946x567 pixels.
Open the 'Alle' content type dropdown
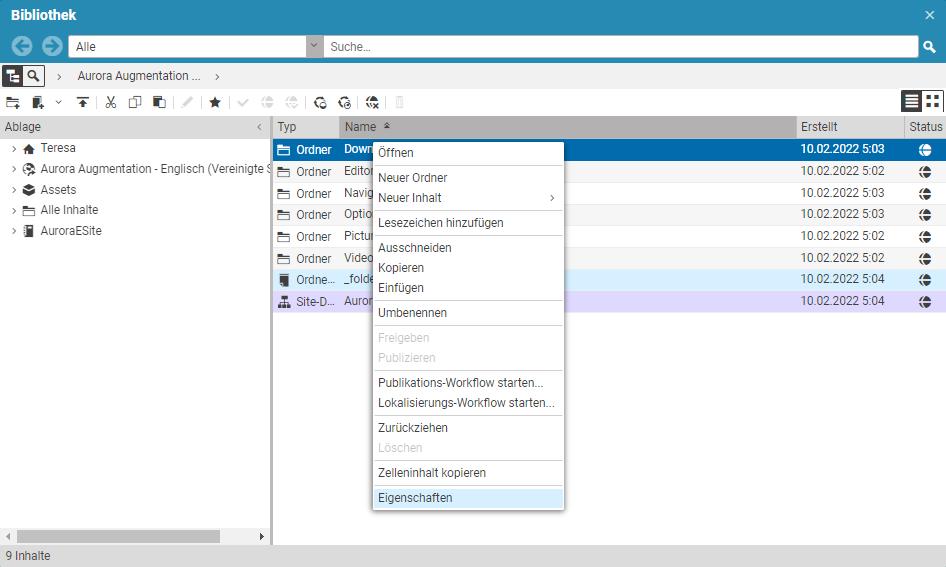pos(315,47)
